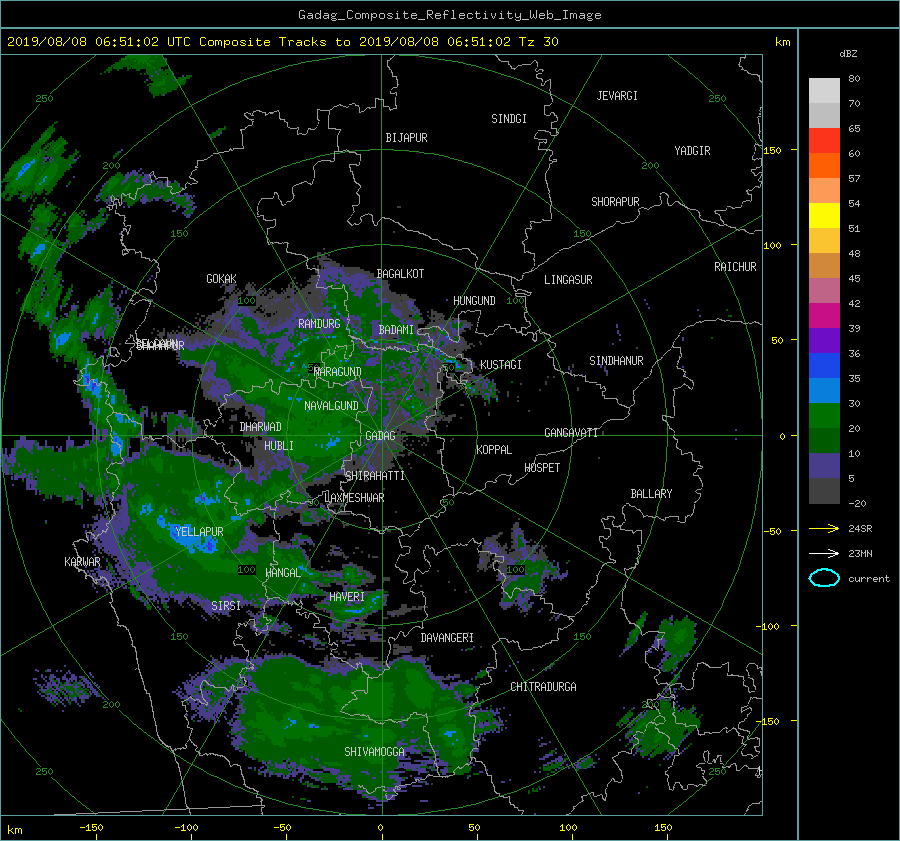Click the SHIRAHATTI city label
Image resolution: width=900 pixels, height=841 pixels.
point(375,476)
